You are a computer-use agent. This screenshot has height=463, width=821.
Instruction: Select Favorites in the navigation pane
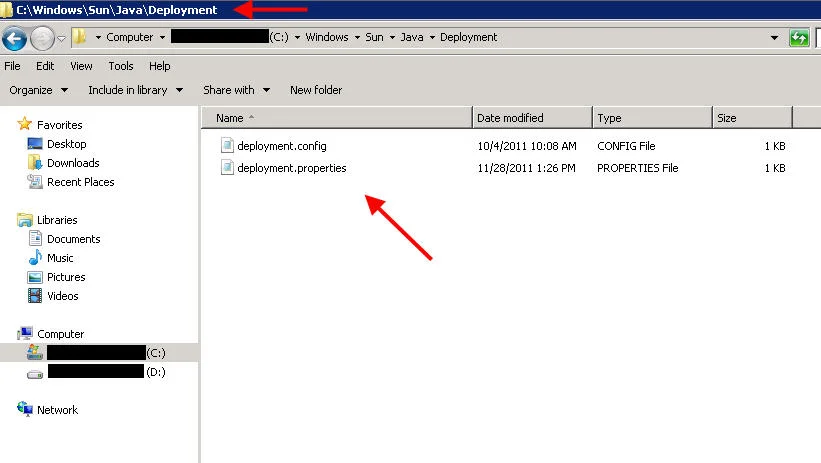point(60,125)
